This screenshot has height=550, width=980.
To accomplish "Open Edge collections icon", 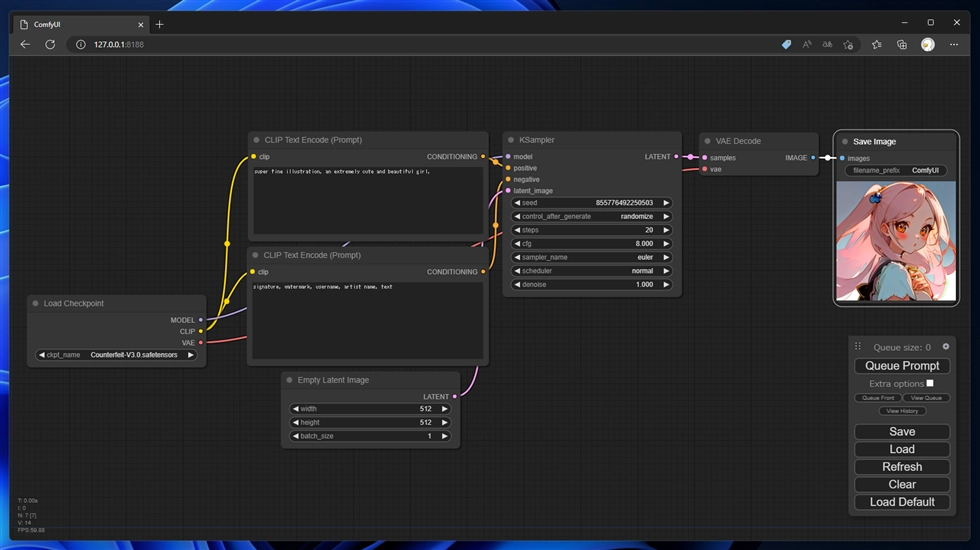I will pos(901,45).
